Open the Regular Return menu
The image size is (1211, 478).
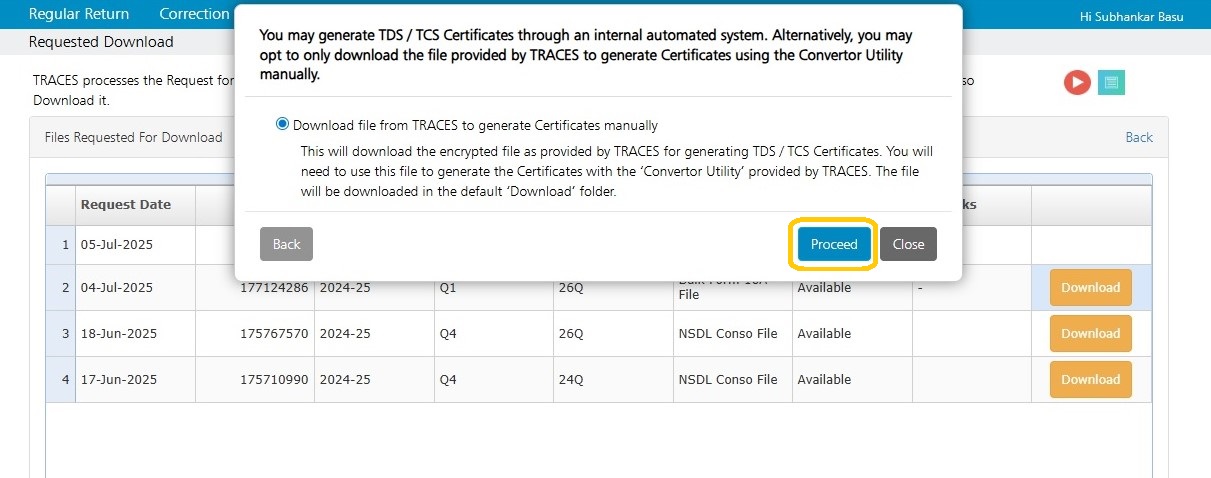tap(79, 14)
